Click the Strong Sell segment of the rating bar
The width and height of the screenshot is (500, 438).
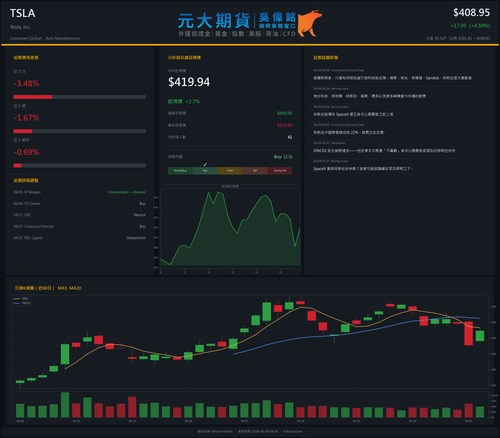pos(280,171)
